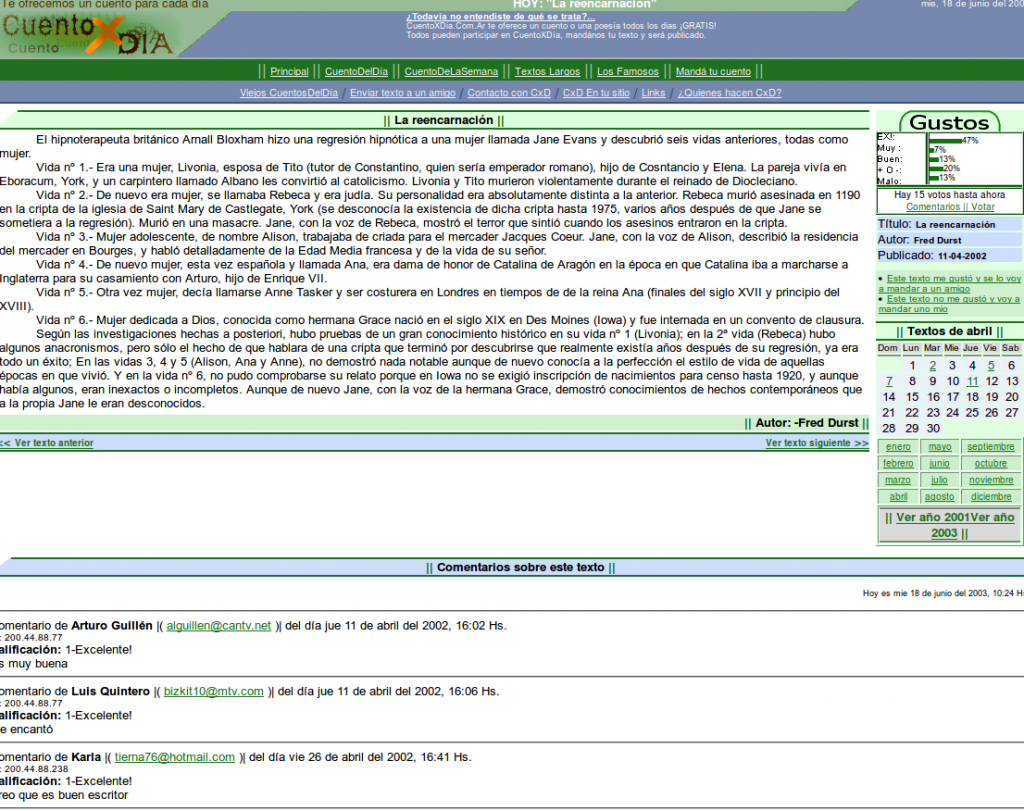Open the Principal menu link
Viewport: 1024px width, 811px height.
(x=289, y=71)
